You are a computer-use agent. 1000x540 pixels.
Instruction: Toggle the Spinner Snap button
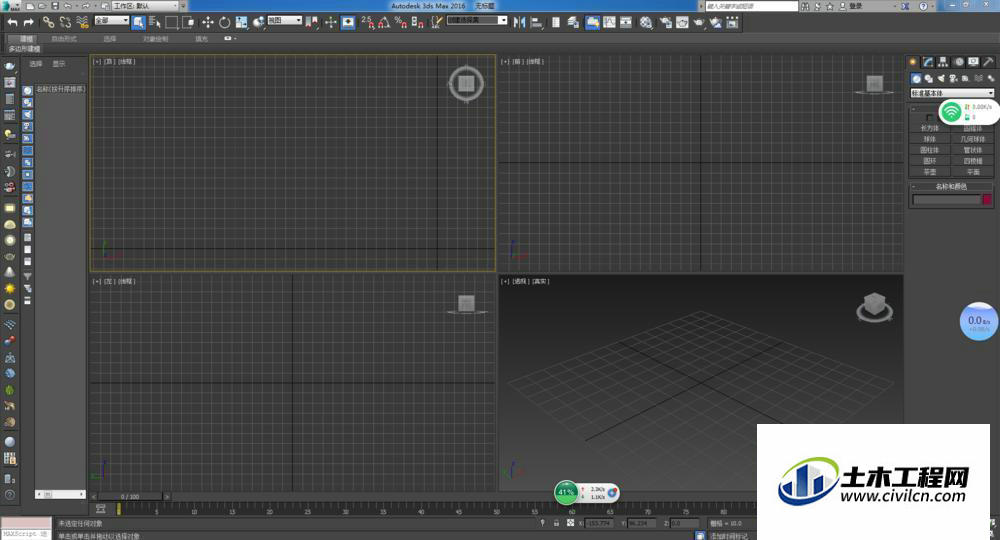pos(417,22)
